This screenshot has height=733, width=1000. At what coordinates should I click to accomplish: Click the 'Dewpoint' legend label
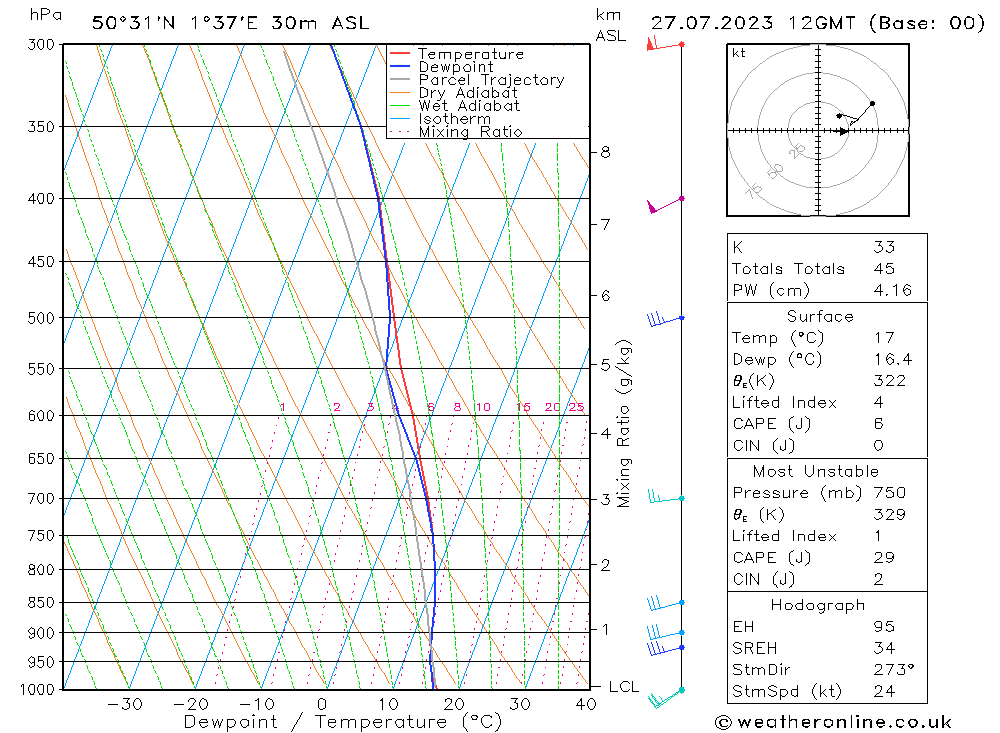pyautogui.click(x=456, y=66)
